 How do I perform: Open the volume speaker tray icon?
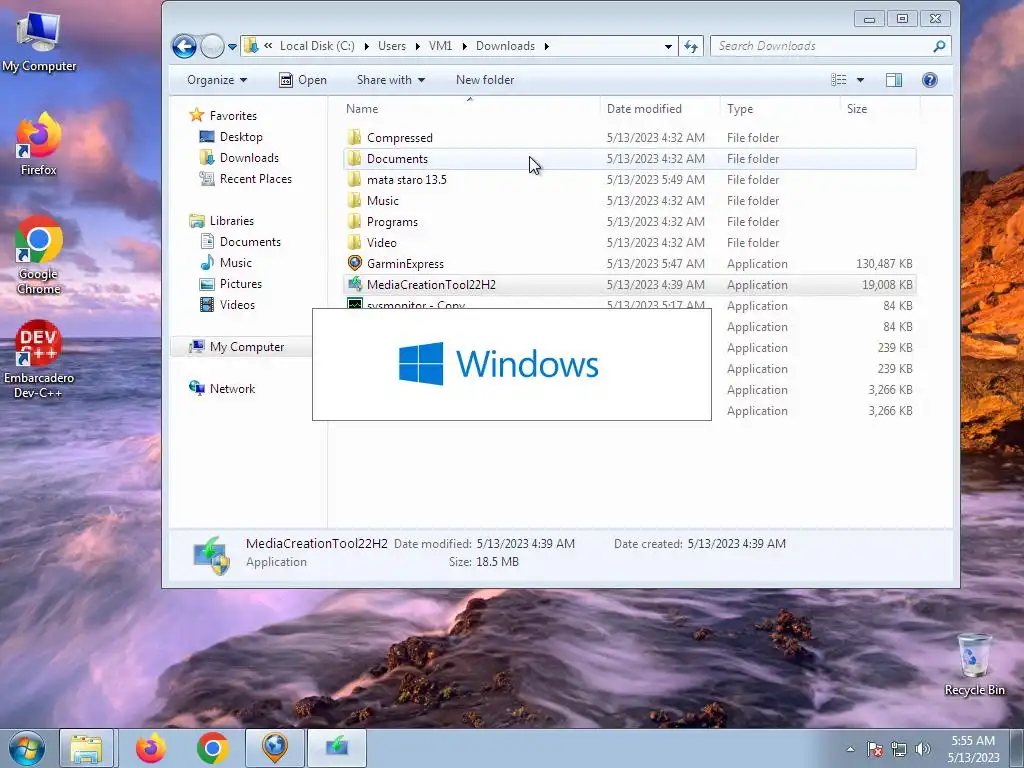pos(922,749)
